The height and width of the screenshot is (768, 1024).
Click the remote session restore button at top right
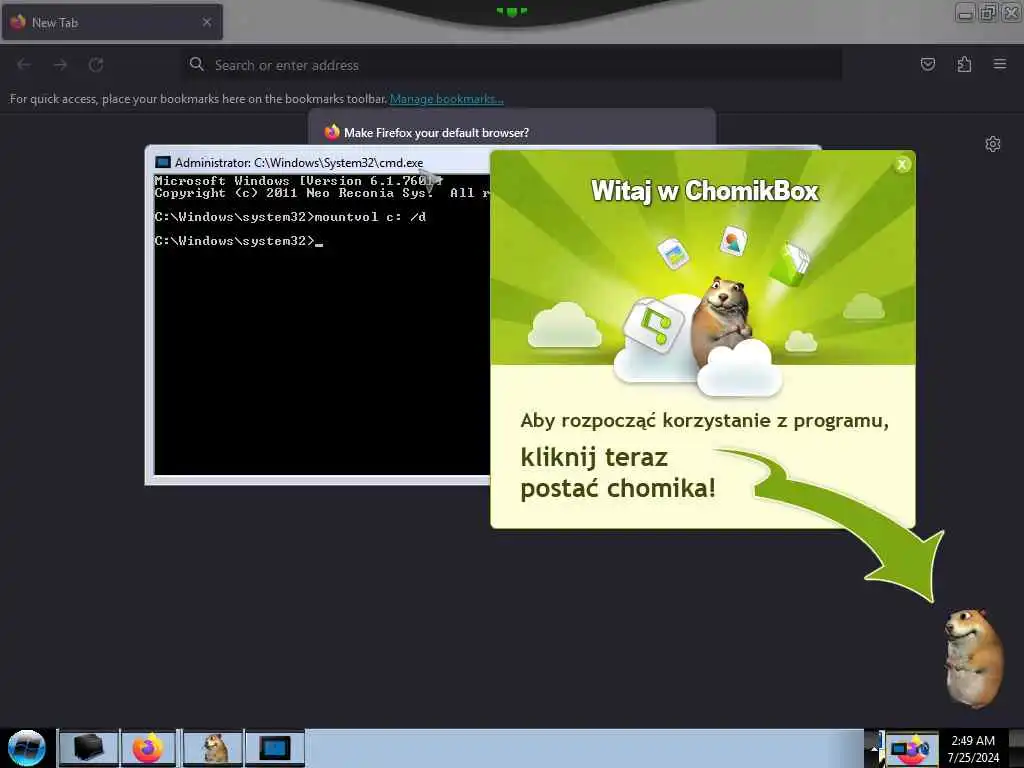[988, 12]
